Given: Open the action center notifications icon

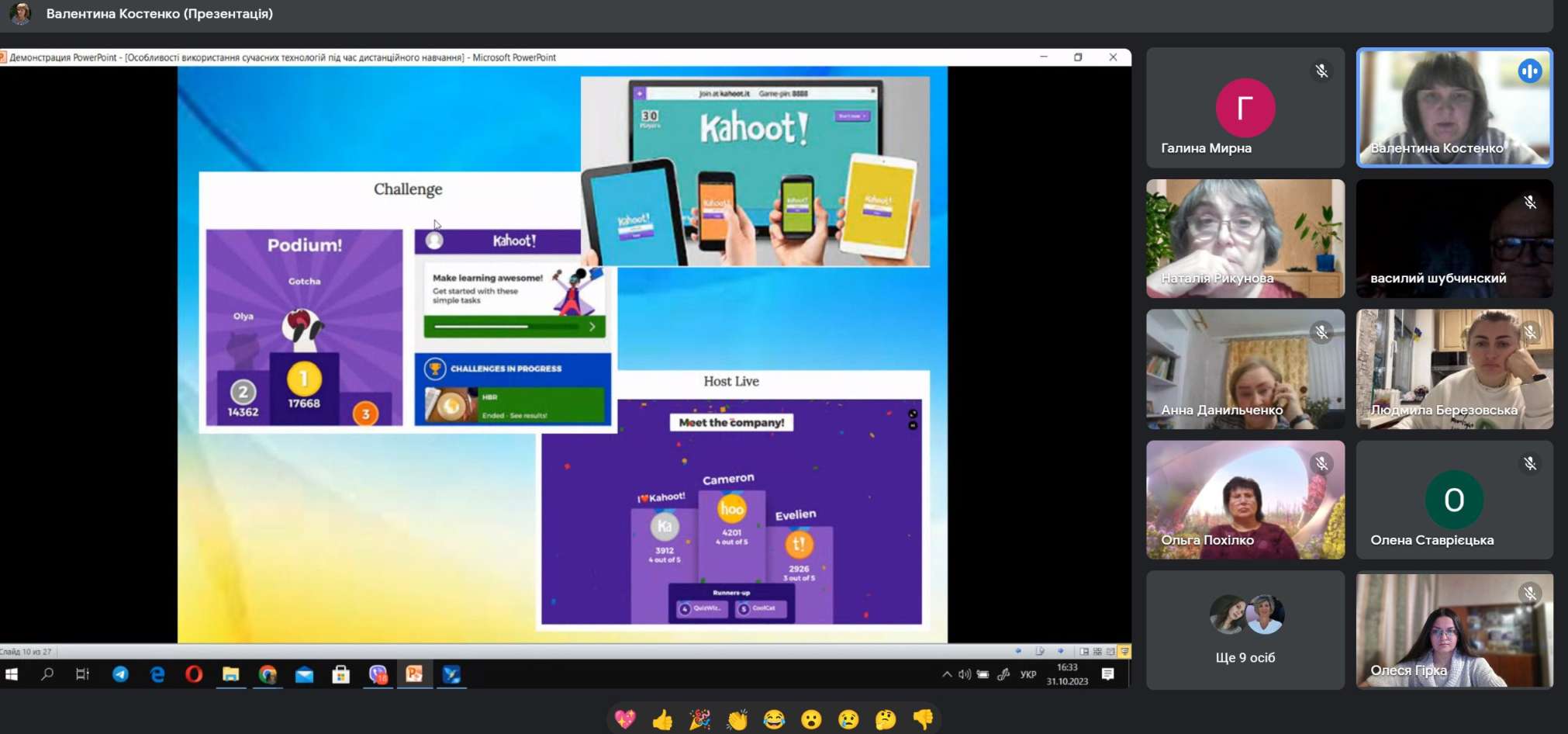Looking at the screenshot, I should 1108,674.
